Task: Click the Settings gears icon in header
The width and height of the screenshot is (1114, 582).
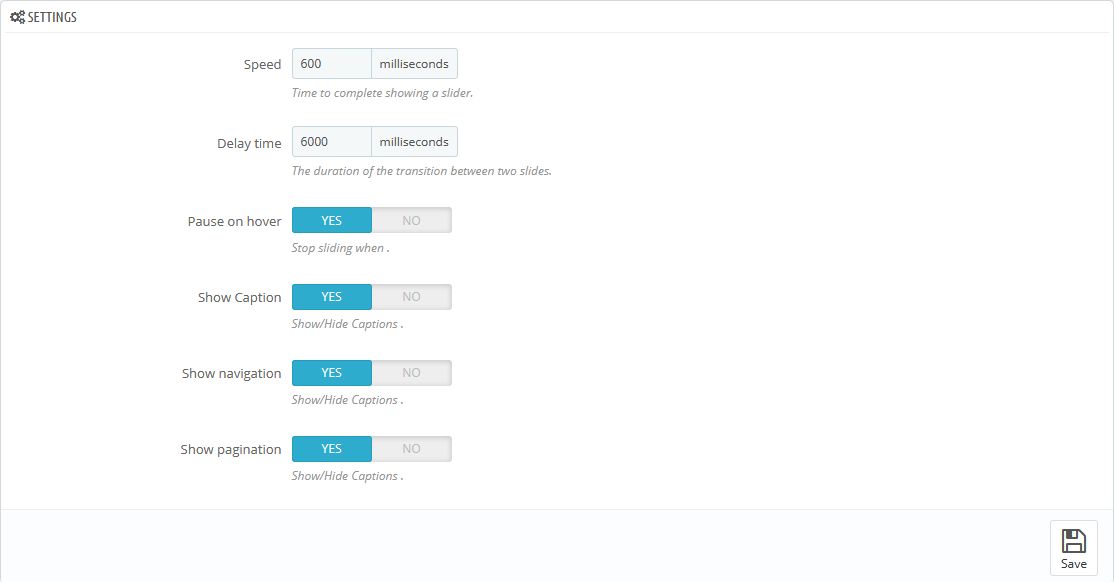Action: [x=17, y=17]
